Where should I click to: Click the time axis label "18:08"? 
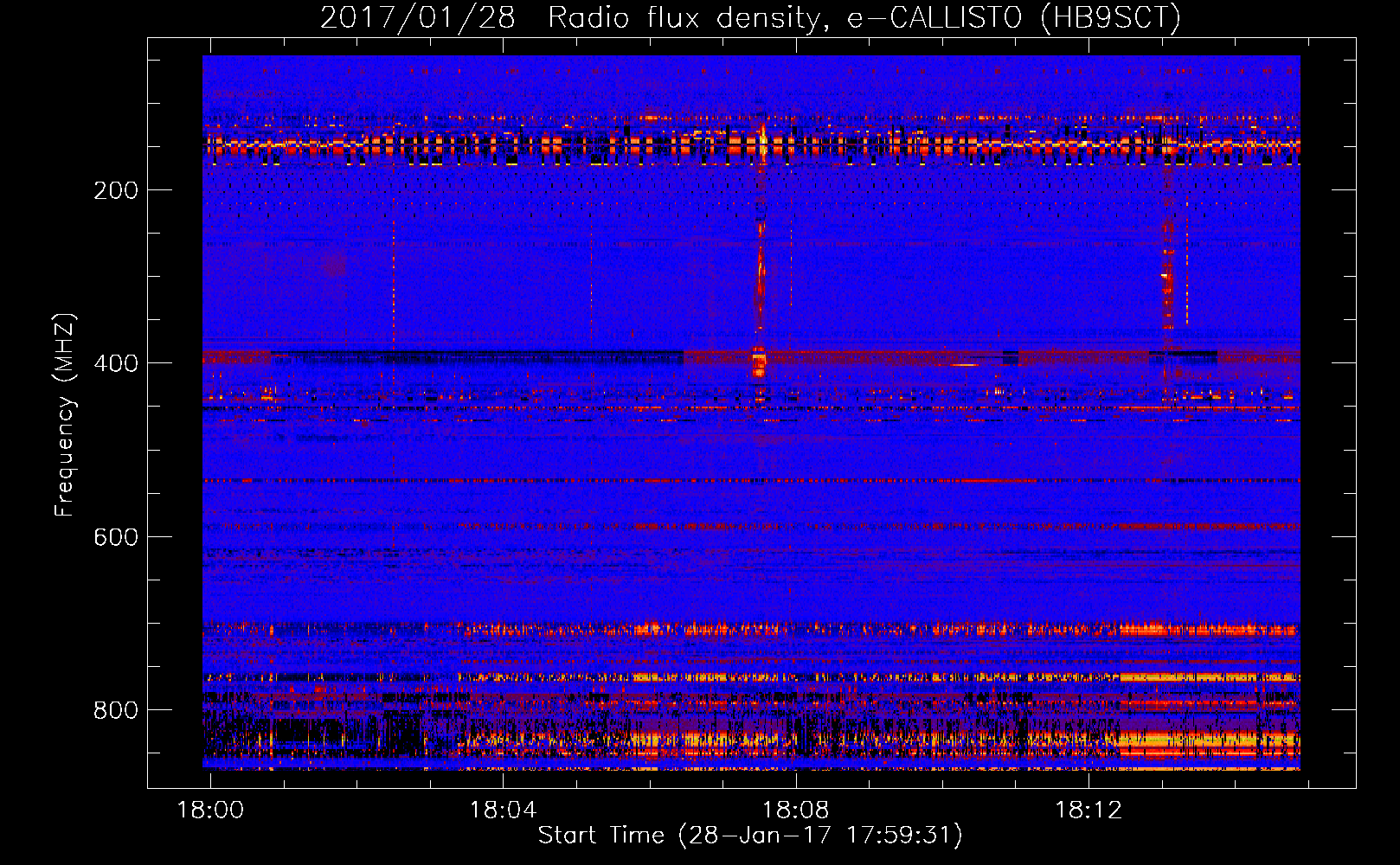[x=795, y=811]
